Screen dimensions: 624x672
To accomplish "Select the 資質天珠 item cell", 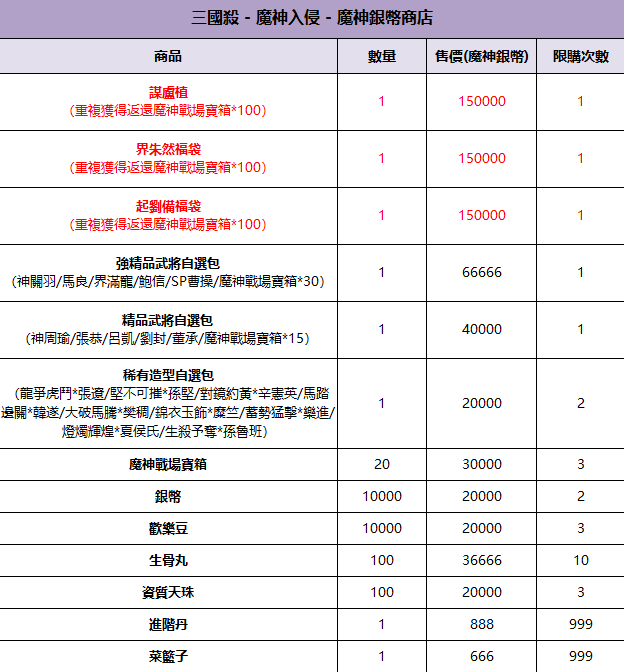I will coord(168,592).
